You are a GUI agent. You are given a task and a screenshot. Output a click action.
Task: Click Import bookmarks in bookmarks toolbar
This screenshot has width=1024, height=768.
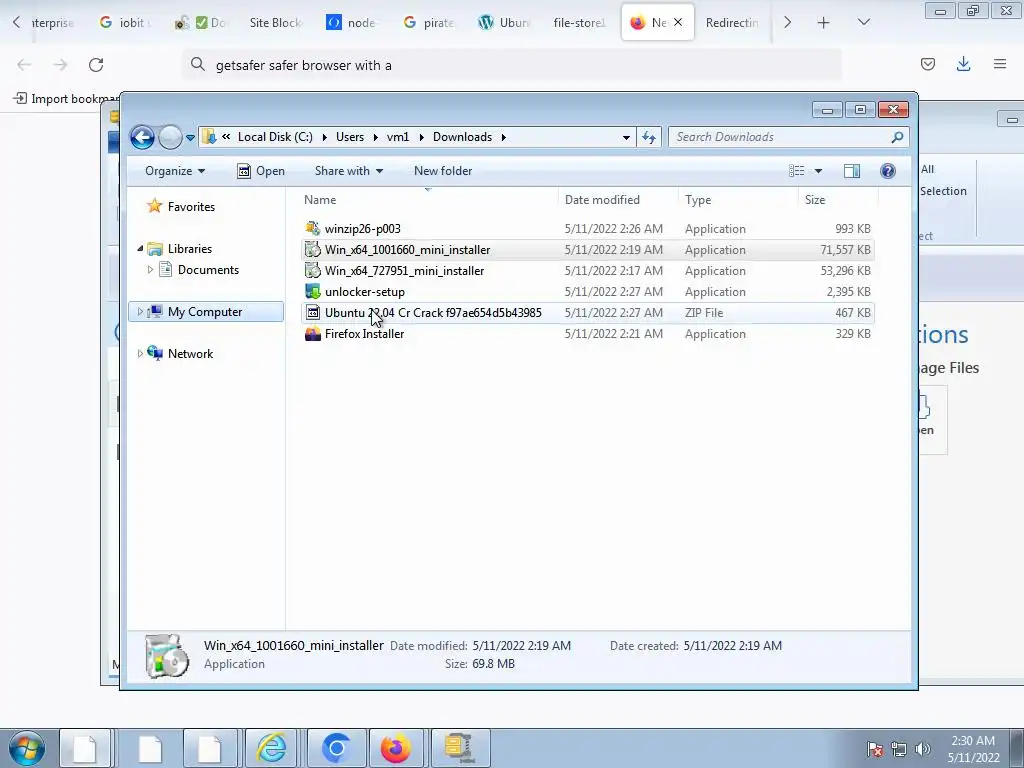coord(65,99)
